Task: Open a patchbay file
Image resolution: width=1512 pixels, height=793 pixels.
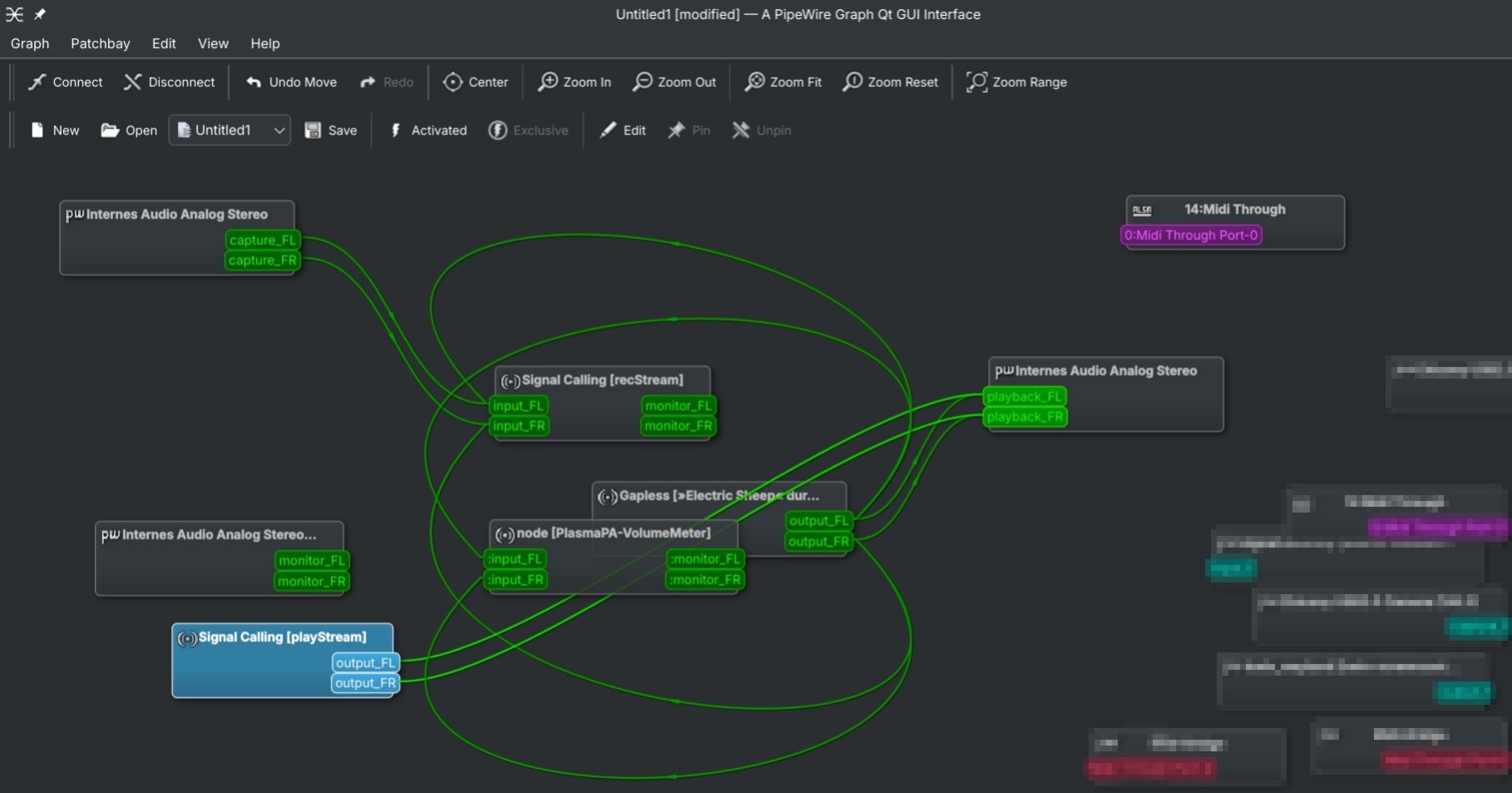Action: coord(129,130)
